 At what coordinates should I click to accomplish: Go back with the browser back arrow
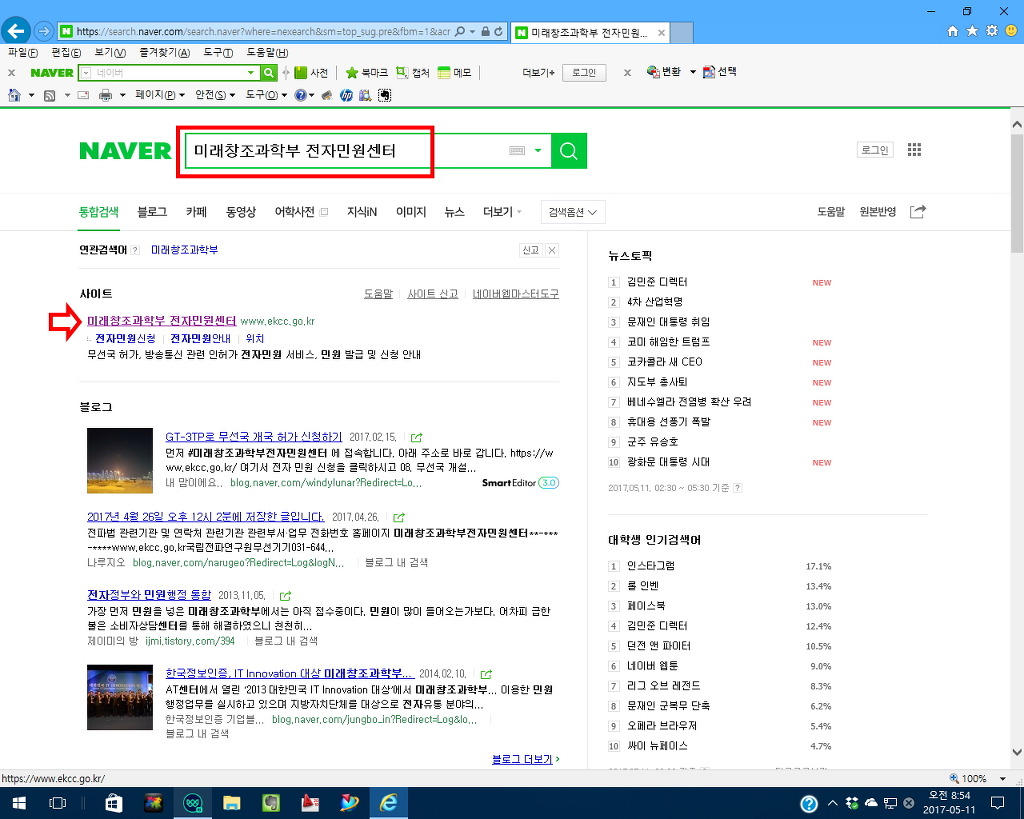16,31
